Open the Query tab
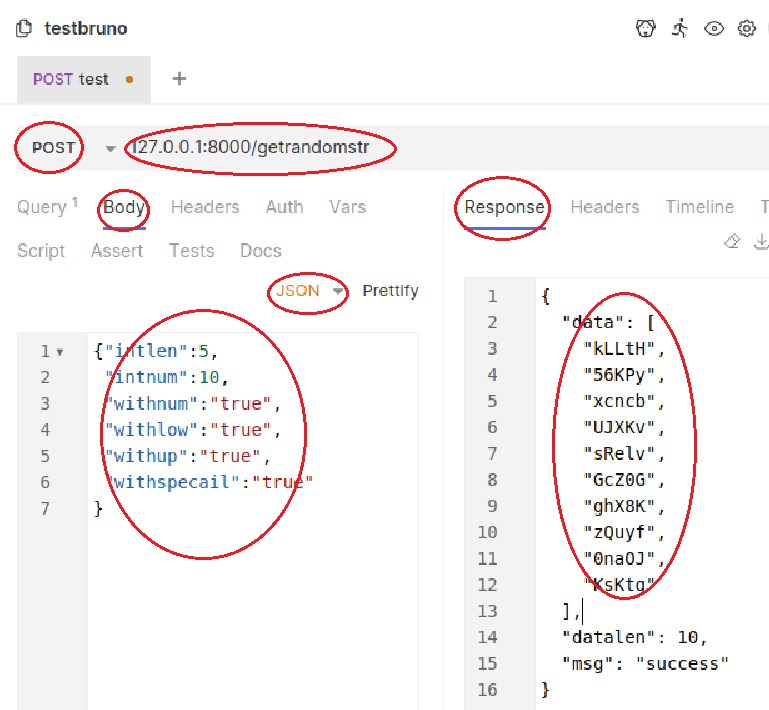This screenshot has height=710, width=769. click(41, 207)
